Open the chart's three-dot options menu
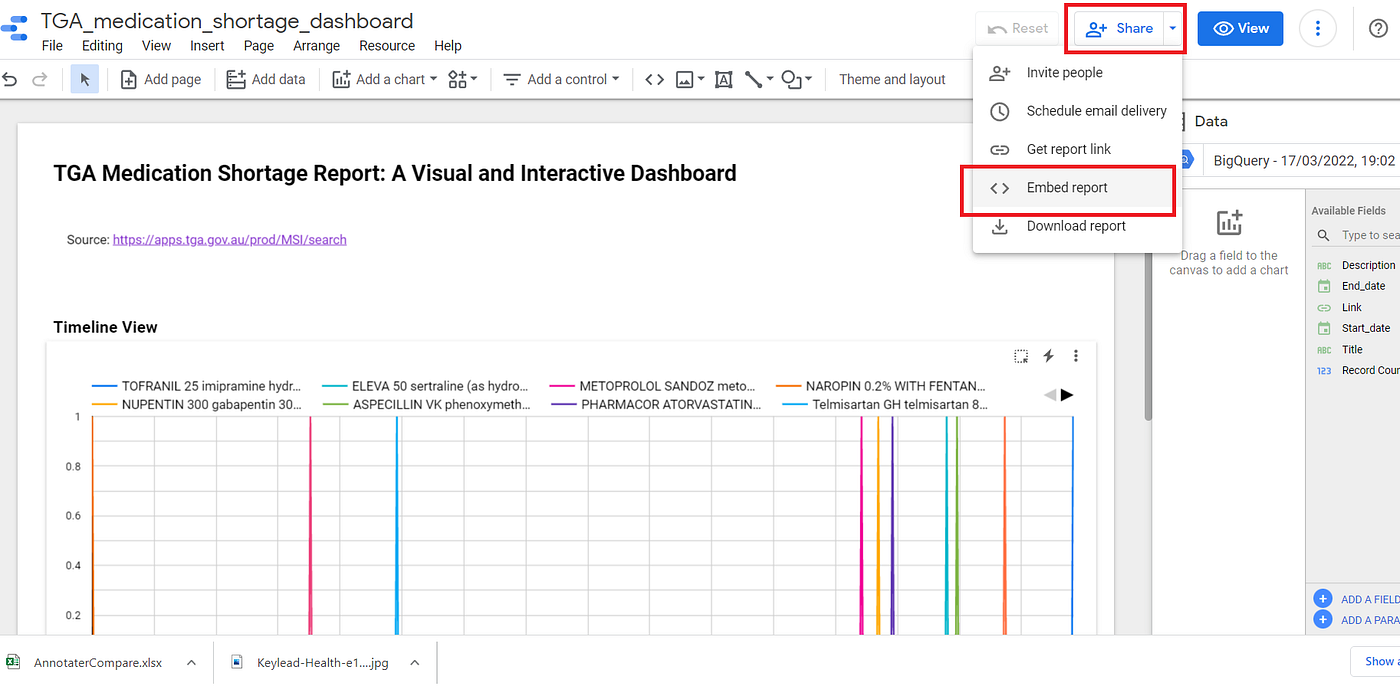 (1075, 356)
